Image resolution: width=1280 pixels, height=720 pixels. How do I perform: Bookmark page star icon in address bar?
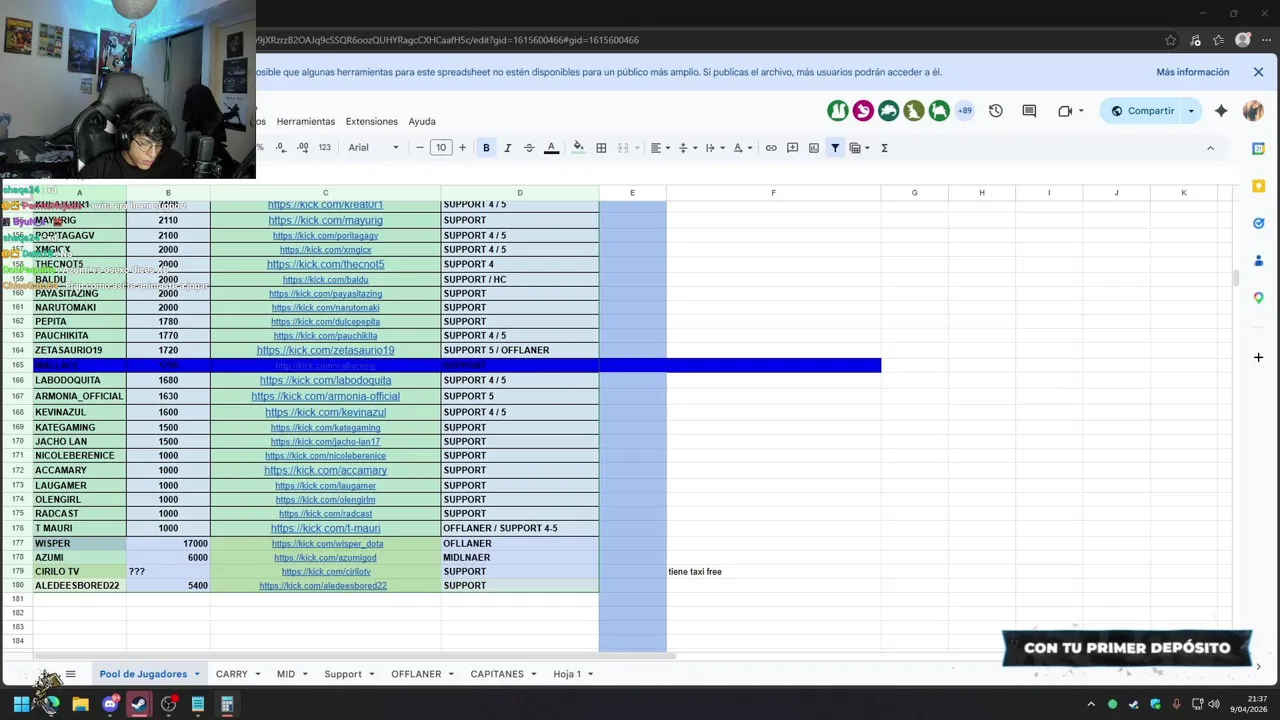point(1171,40)
